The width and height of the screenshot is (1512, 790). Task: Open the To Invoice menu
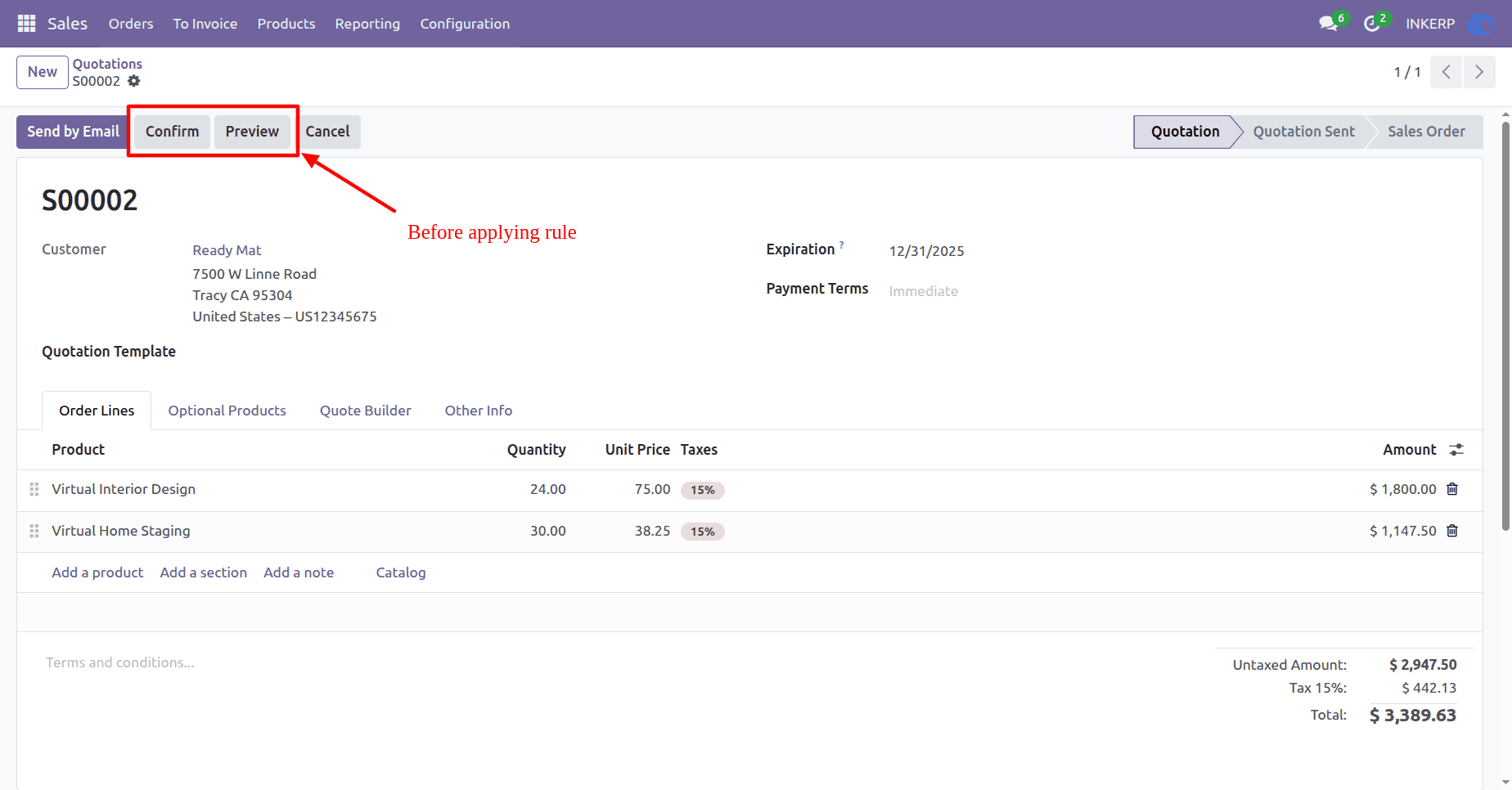tap(205, 24)
